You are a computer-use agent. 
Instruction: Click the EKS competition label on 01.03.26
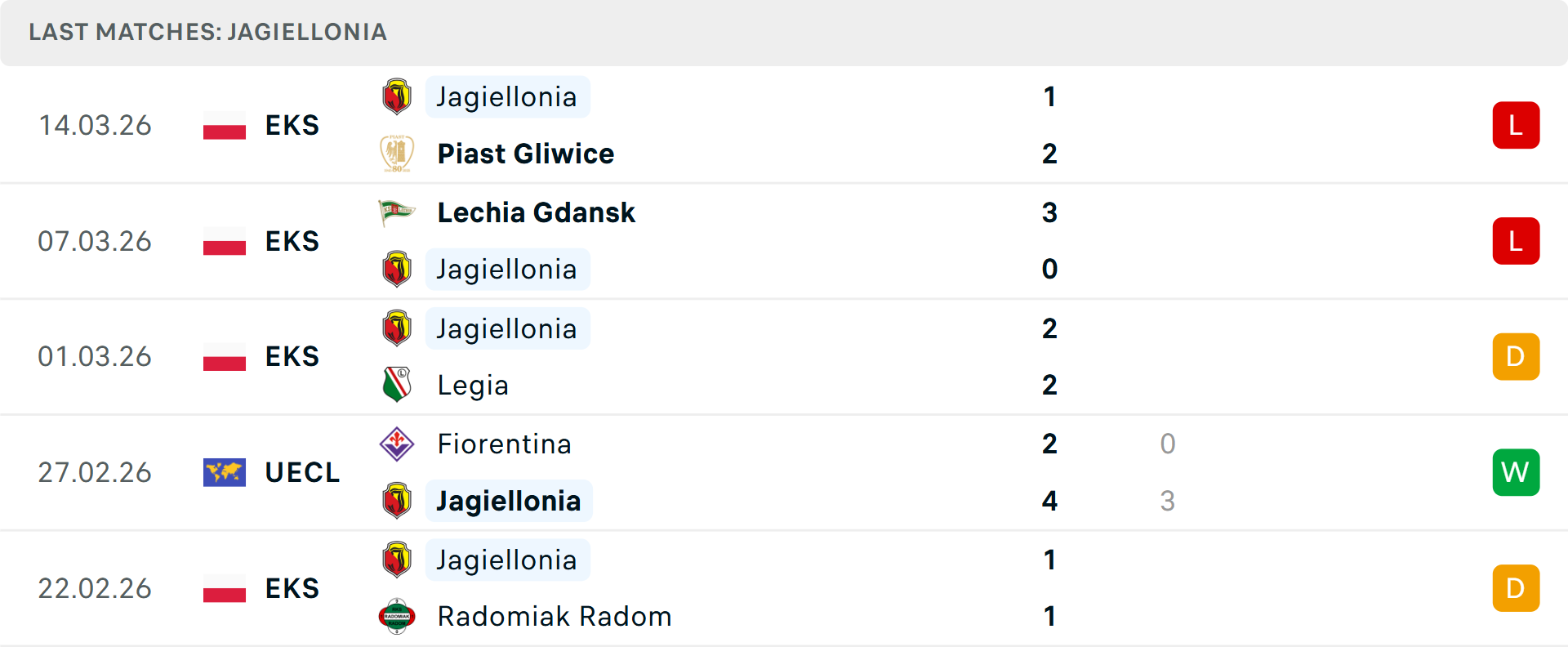pos(291,356)
